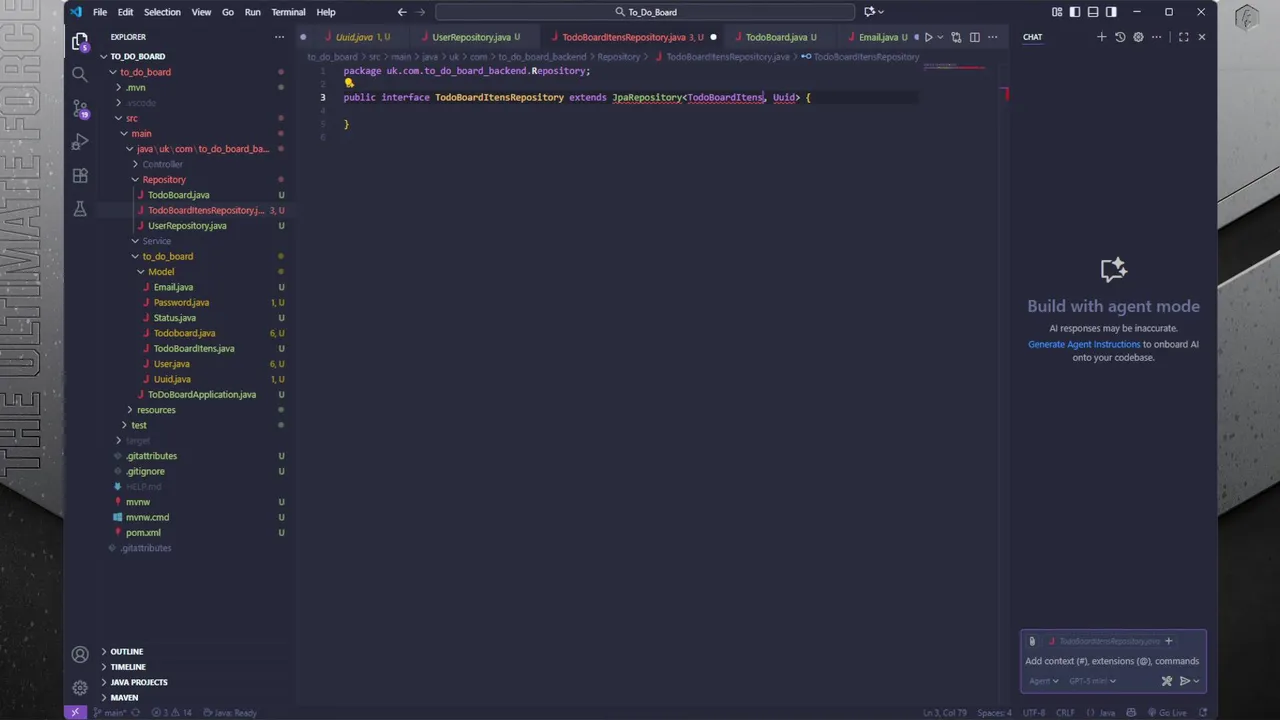The image size is (1280, 720).
Task: Open the Selection menu
Action: coord(162,12)
